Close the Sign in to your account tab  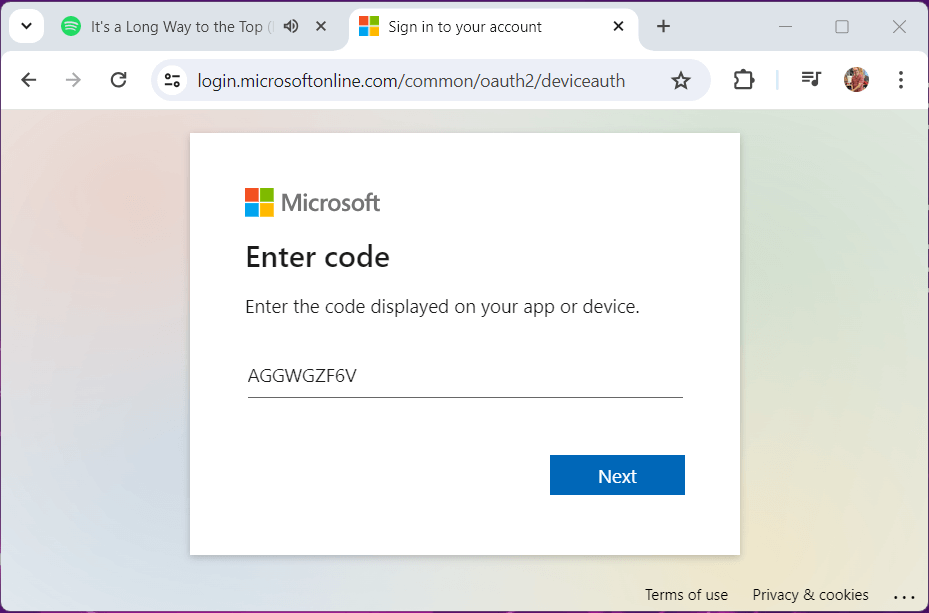coord(620,27)
